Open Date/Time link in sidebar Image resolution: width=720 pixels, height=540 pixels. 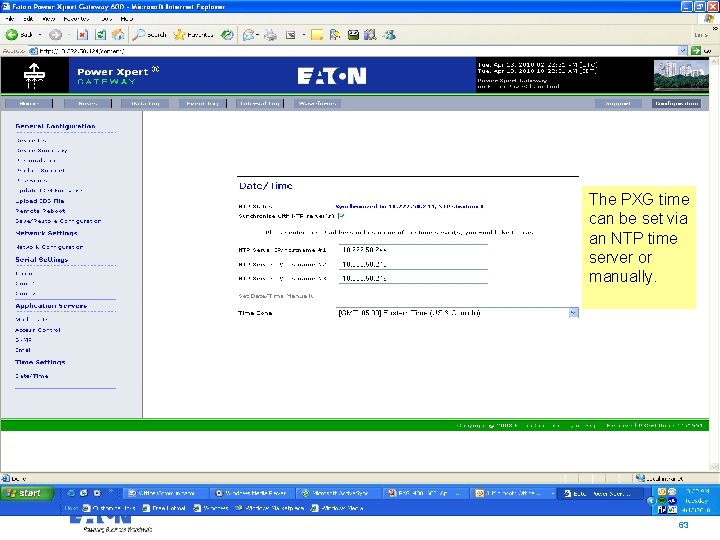[32, 376]
